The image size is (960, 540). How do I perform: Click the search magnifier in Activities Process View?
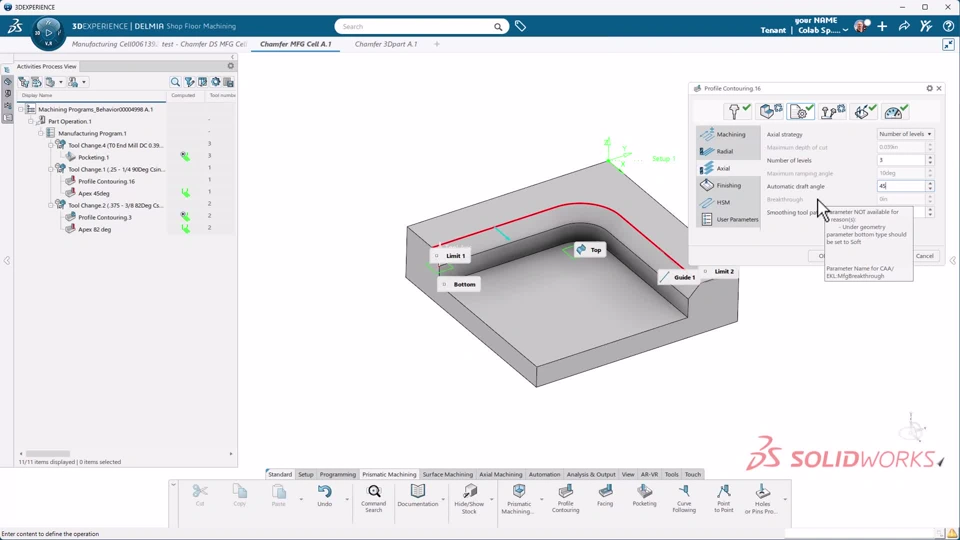(175, 82)
